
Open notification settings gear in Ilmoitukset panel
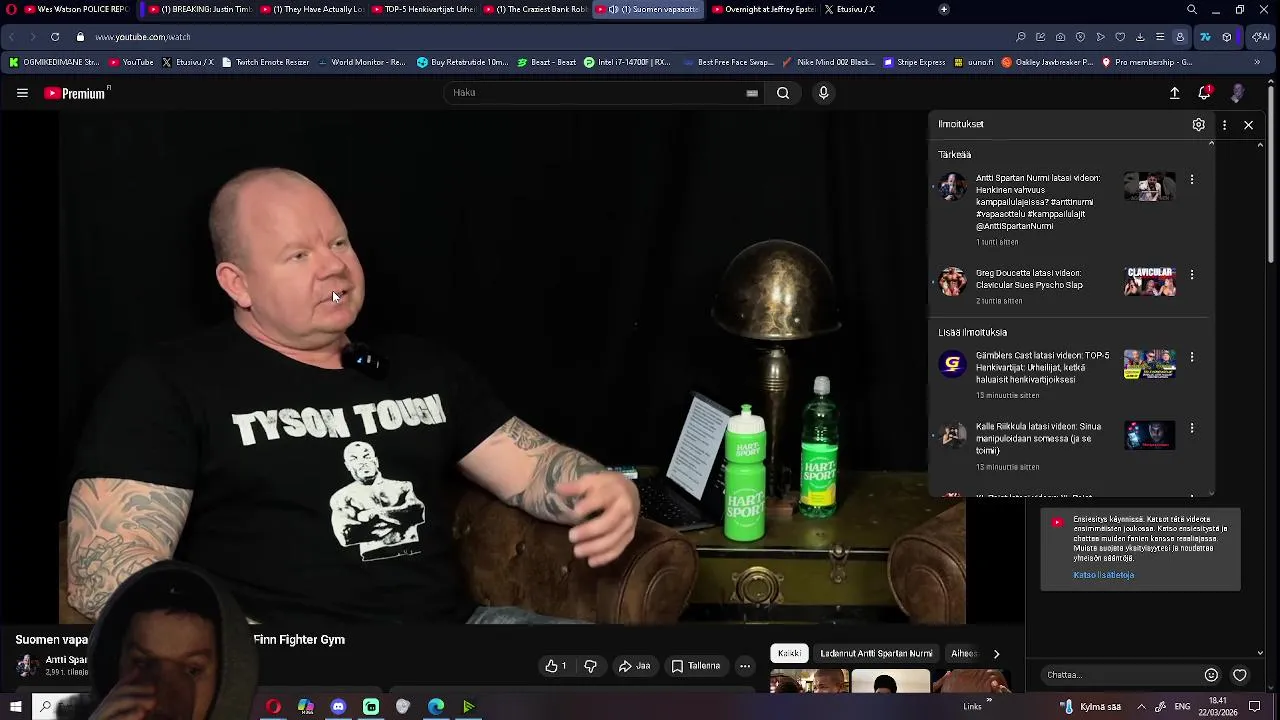[x=1198, y=125]
